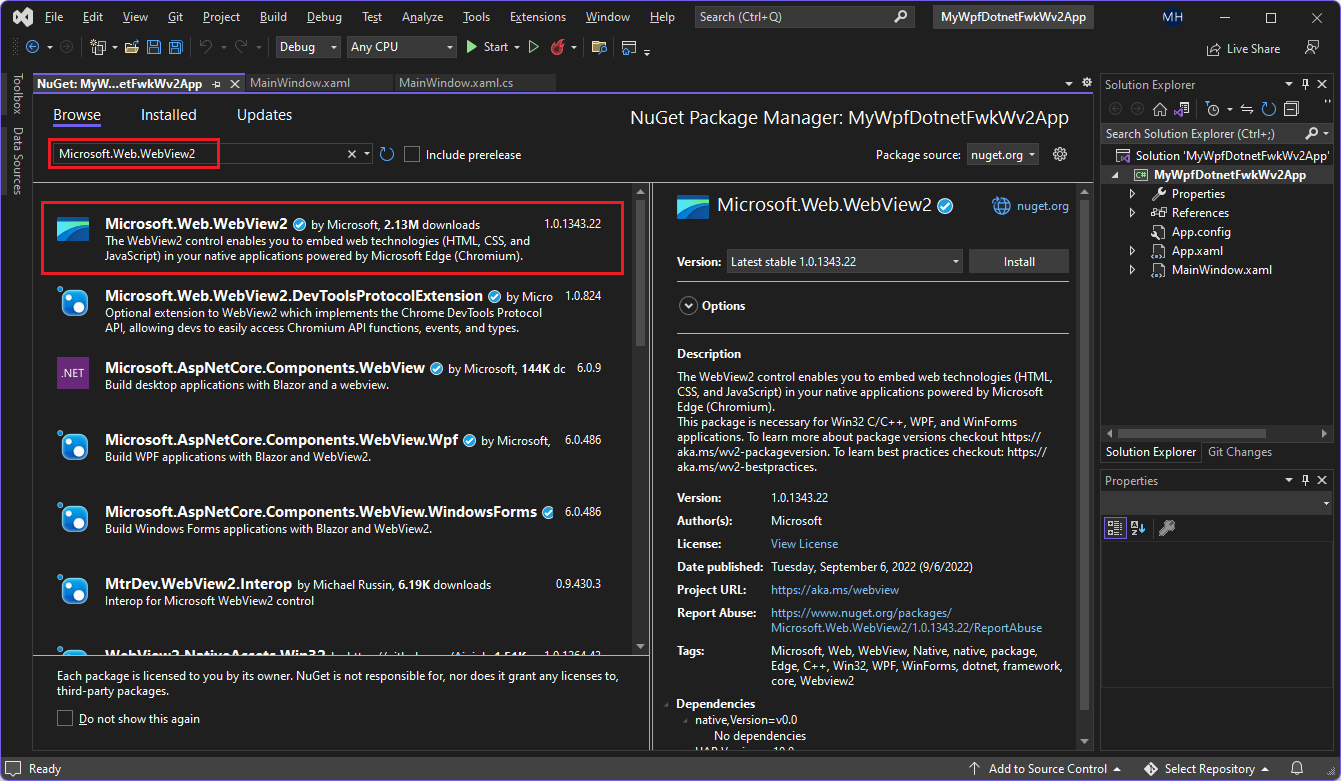The height and width of the screenshot is (781, 1341).
Task: Pin the Properties panel
Action: [x=1305, y=480]
